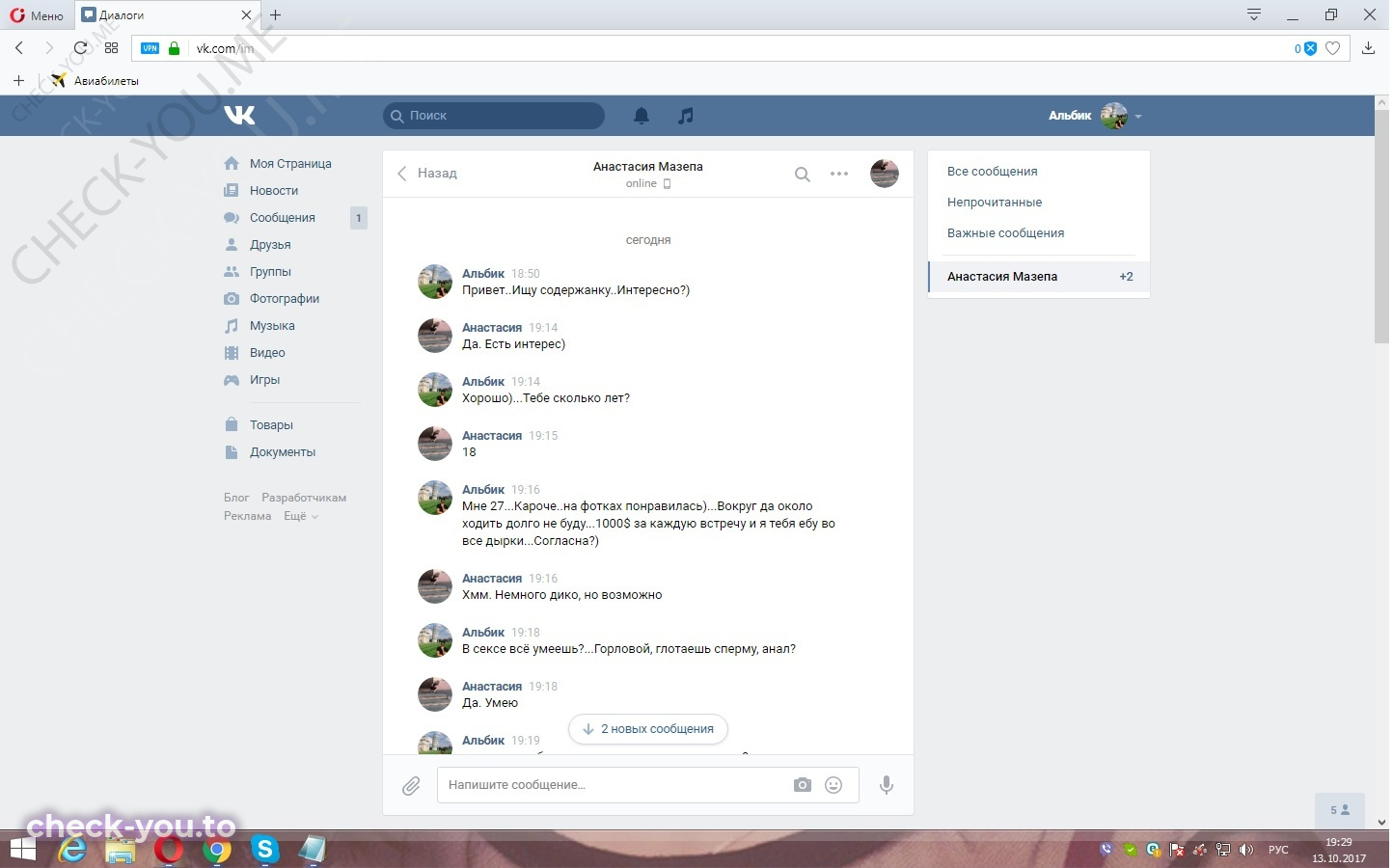Screen dimensions: 1393x868
Task: Click the Opera reload page icon
Action: pos(81,48)
